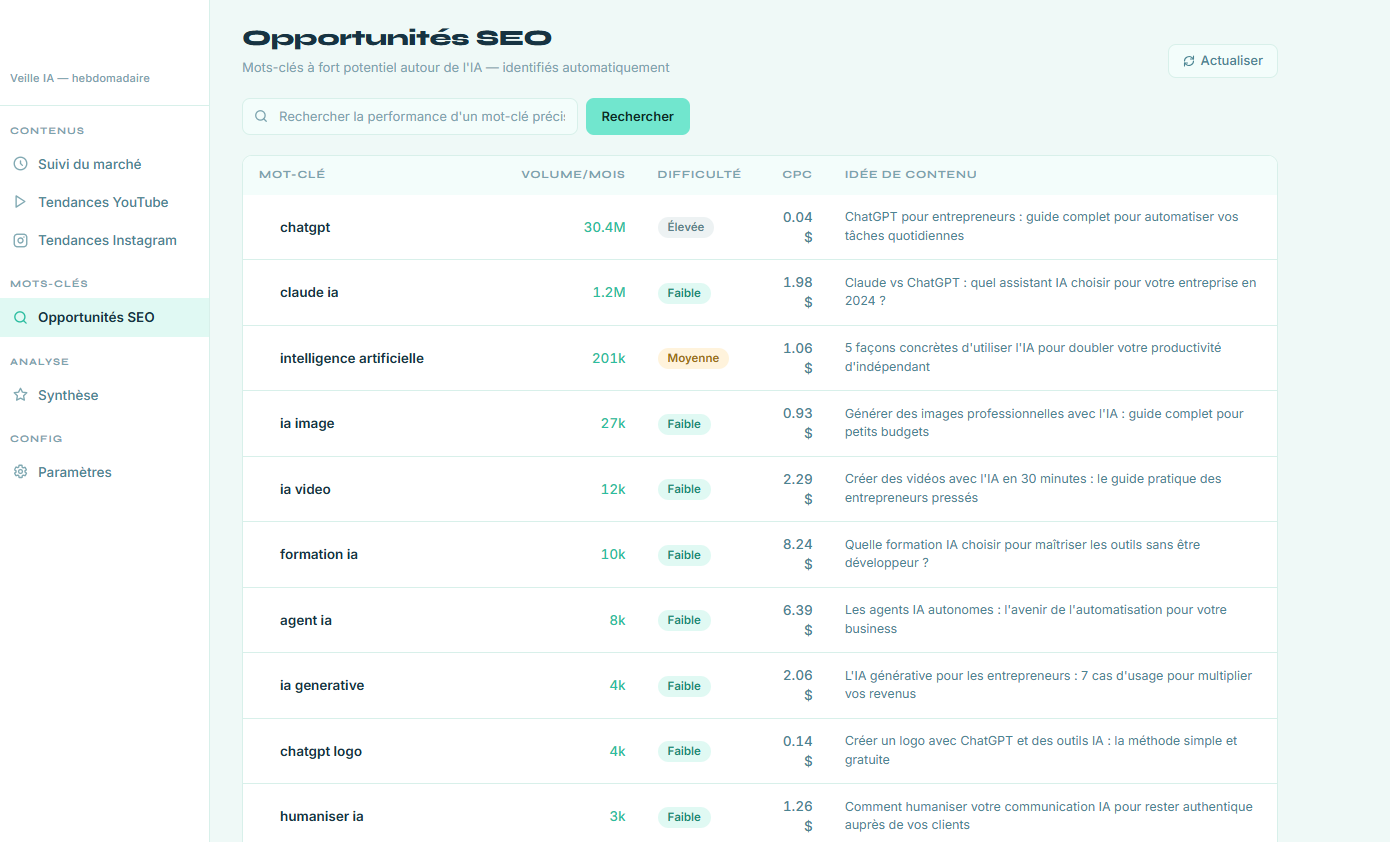The height and width of the screenshot is (842, 1390).
Task: Click the ChatGPT pour entrepreneurs content idea
Action: (x=1041, y=227)
